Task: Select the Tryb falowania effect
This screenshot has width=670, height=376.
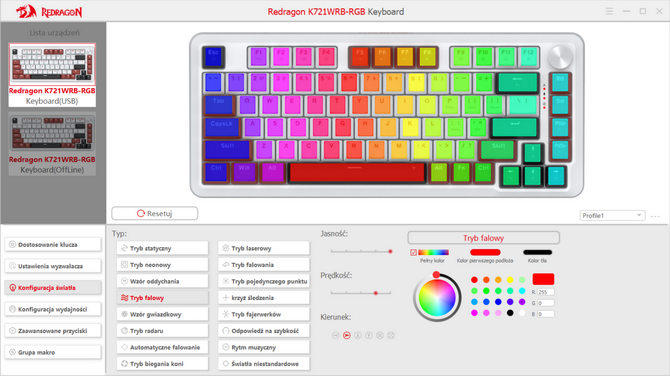Action: click(264, 265)
